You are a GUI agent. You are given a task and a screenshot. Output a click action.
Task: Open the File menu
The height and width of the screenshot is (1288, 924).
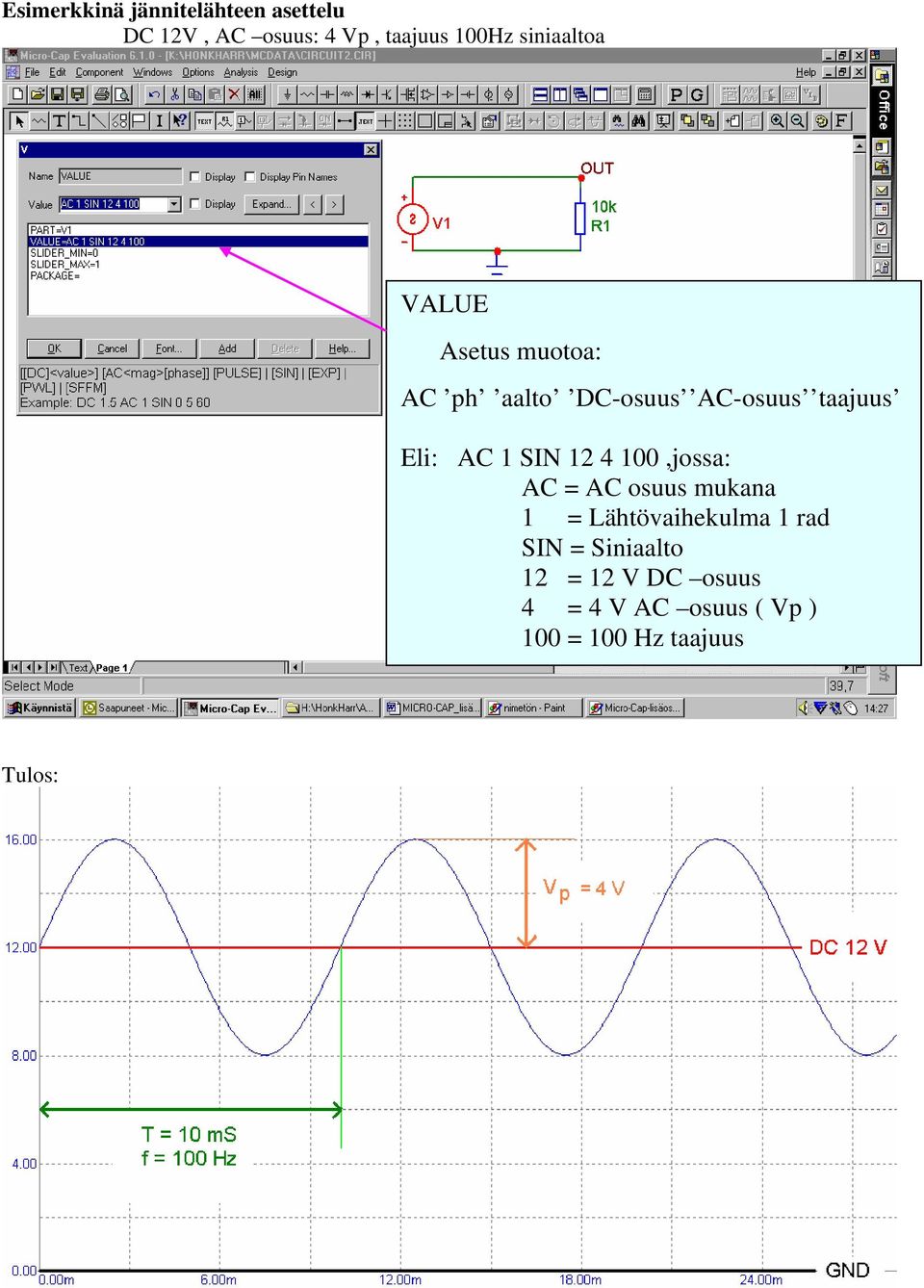[x=32, y=72]
